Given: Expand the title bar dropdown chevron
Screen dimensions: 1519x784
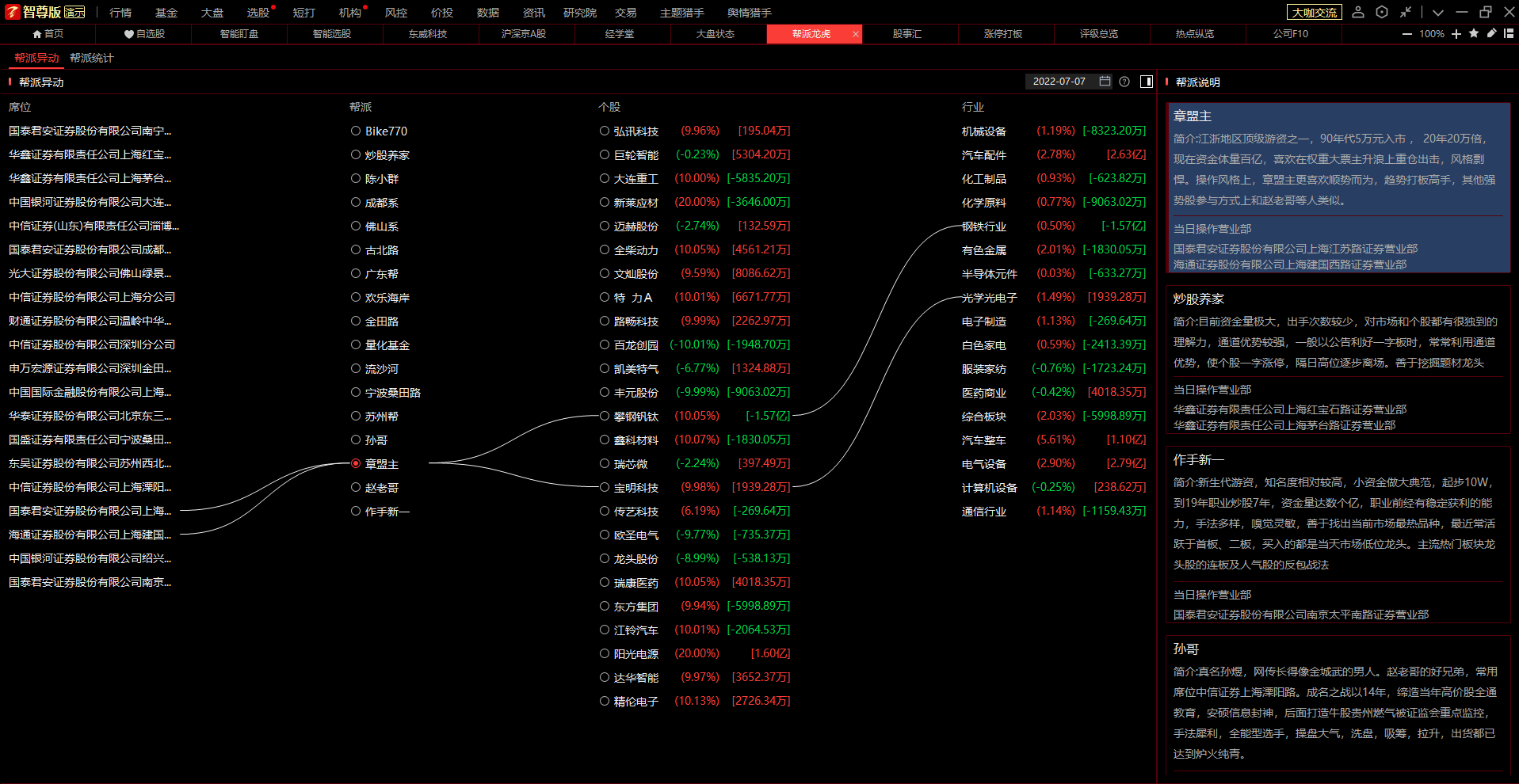Looking at the screenshot, I should pyautogui.click(x=1438, y=12).
